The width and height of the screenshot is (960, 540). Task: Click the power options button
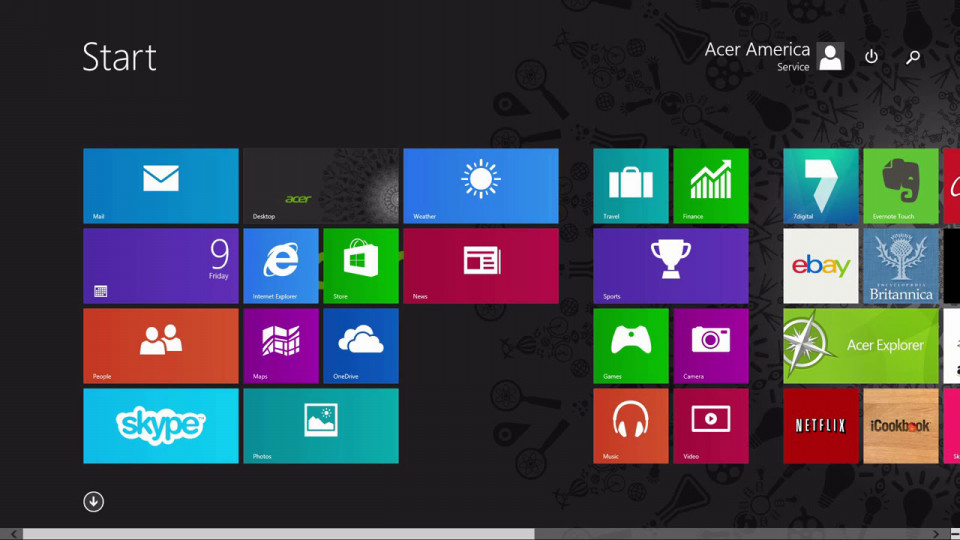tap(871, 57)
